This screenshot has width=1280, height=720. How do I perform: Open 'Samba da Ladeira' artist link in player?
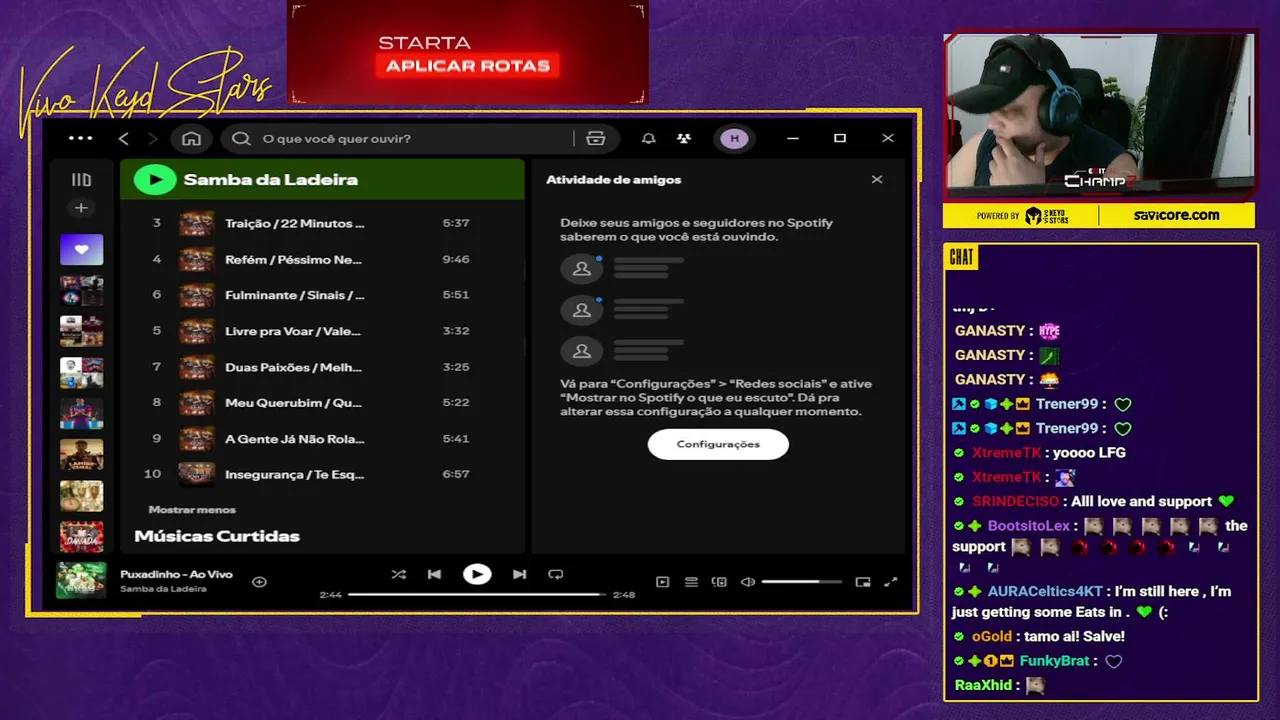[x=163, y=589]
